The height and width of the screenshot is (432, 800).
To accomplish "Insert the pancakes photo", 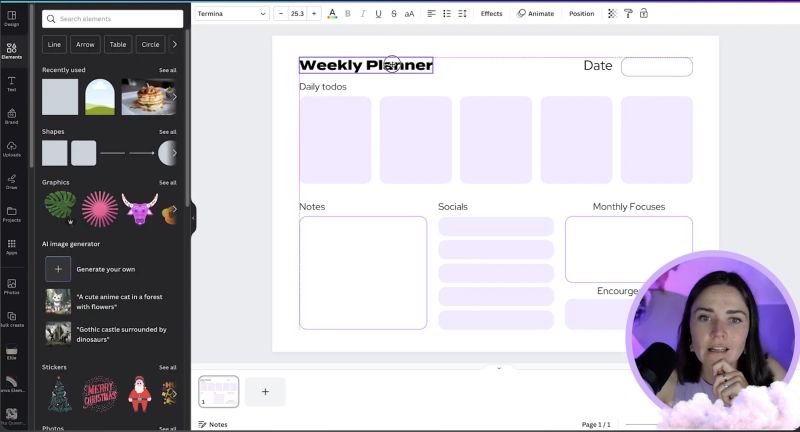I will pos(148,97).
